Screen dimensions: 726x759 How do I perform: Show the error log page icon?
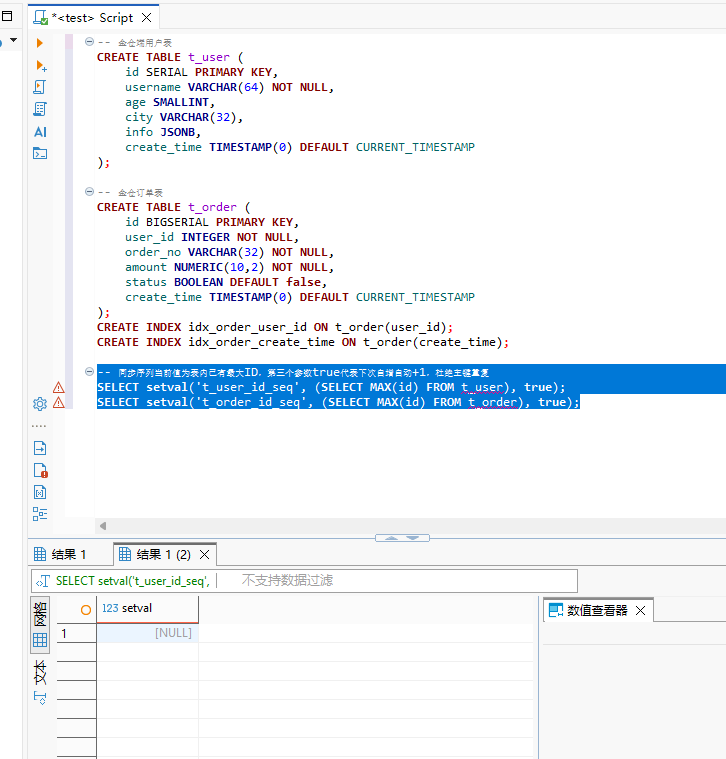(40, 471)
